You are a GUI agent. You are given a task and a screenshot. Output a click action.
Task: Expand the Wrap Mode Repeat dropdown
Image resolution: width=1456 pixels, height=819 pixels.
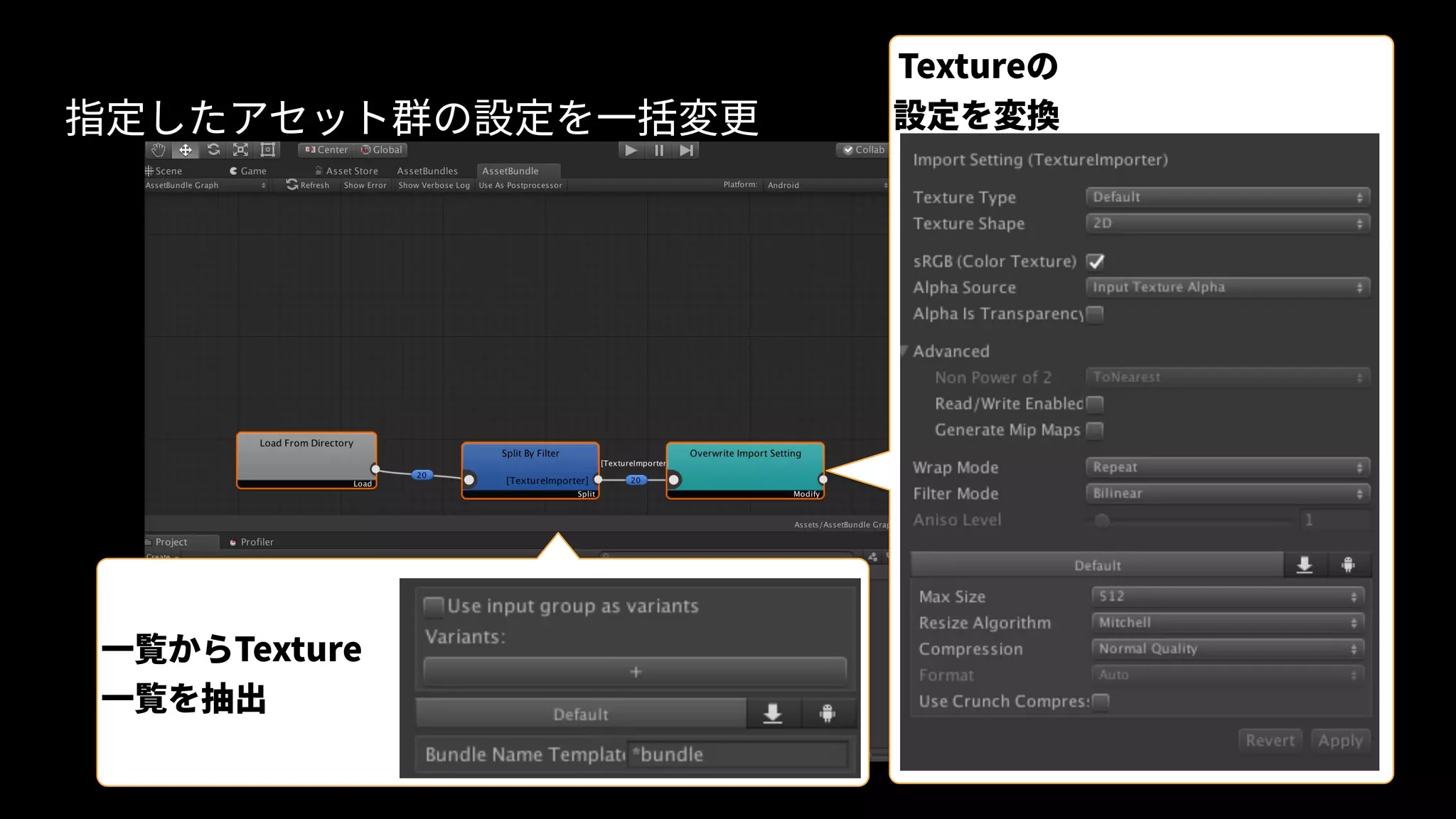[1227, 468]
